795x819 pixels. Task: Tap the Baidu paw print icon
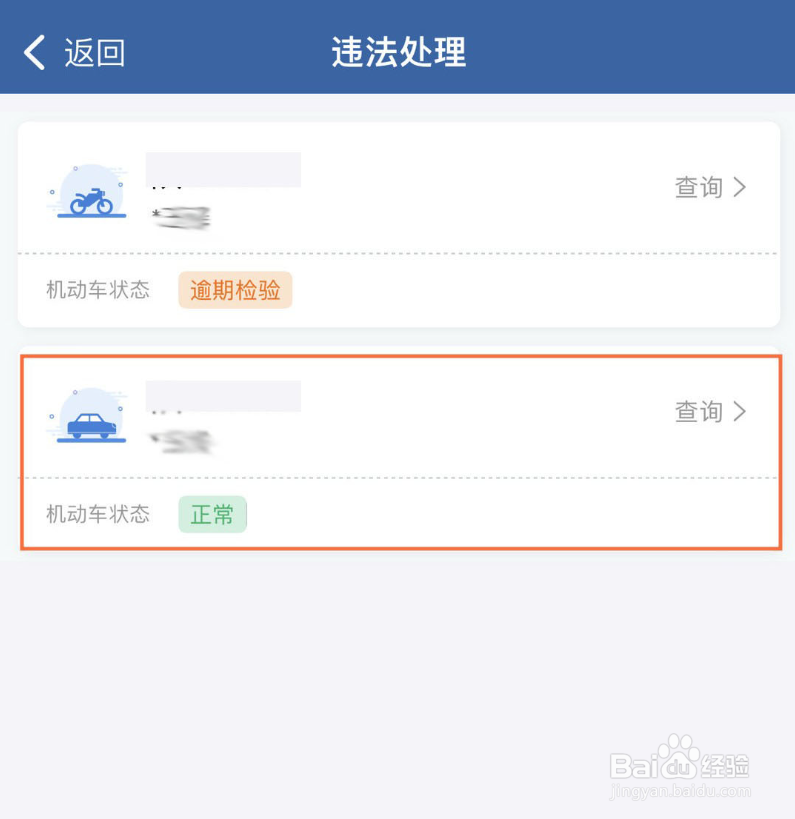click(677, 755)
